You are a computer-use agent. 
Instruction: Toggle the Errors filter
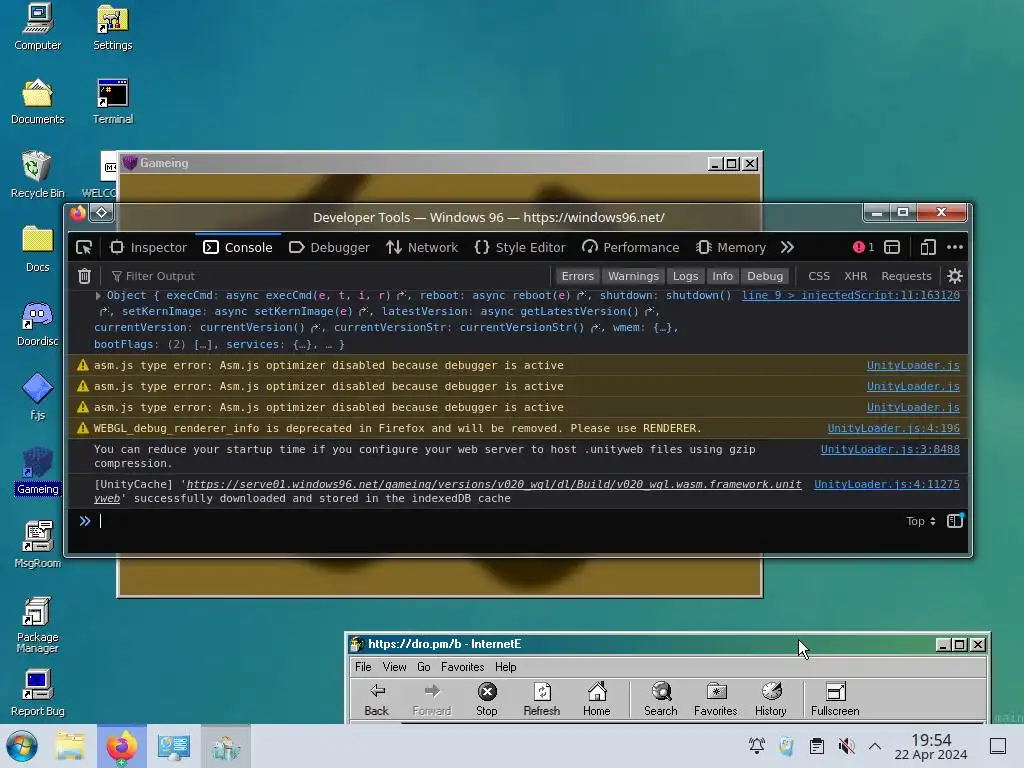point(577,276)
